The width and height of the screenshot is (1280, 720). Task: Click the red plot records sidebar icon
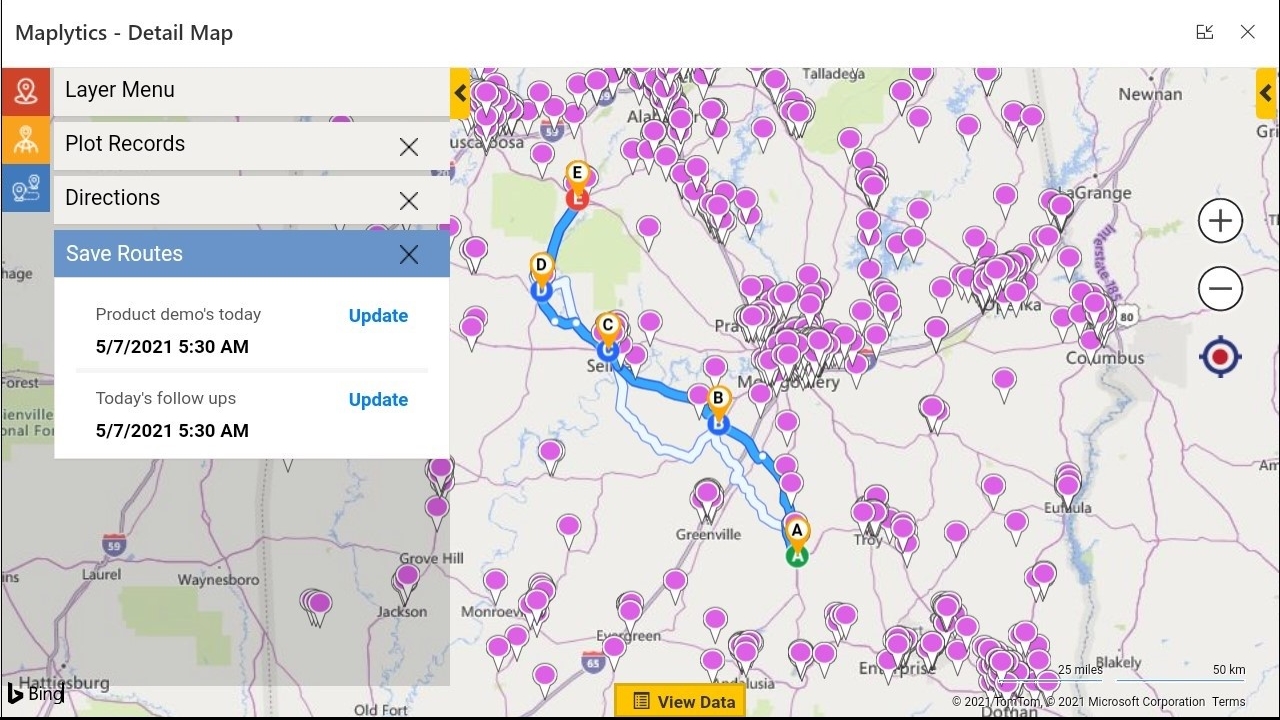26,91
